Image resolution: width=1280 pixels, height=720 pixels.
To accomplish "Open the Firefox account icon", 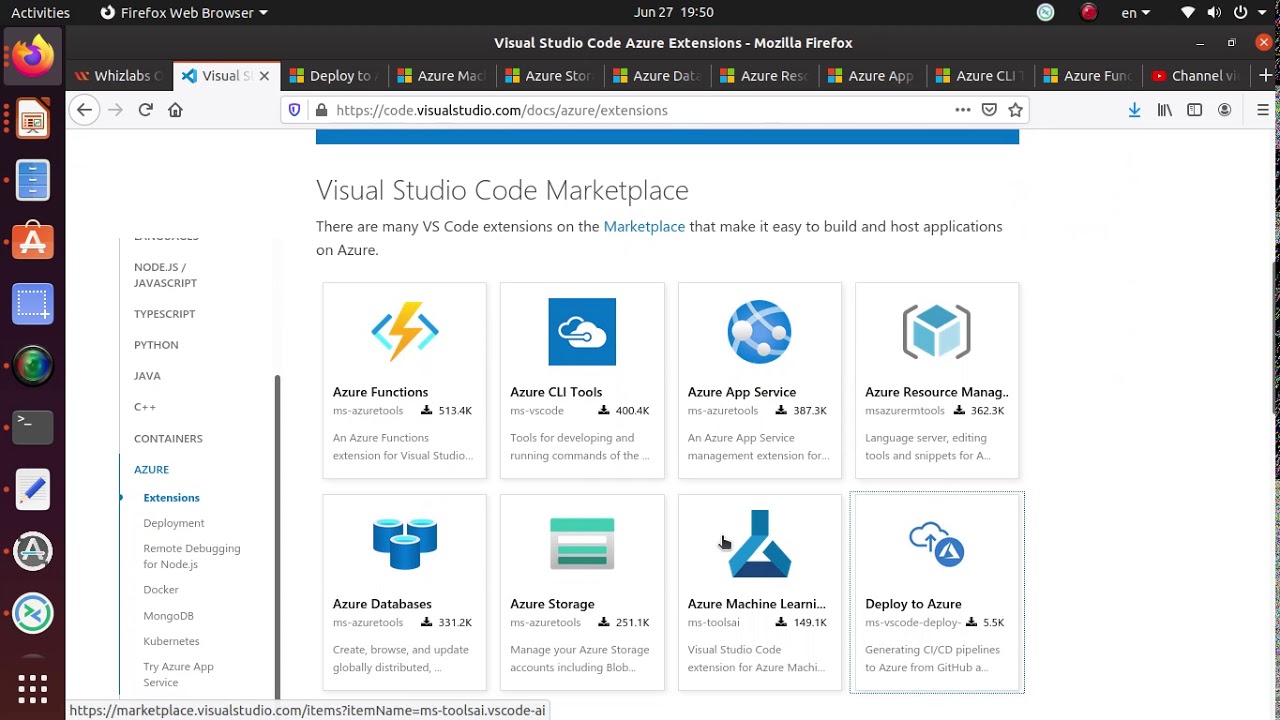I will coord(1224,110).
